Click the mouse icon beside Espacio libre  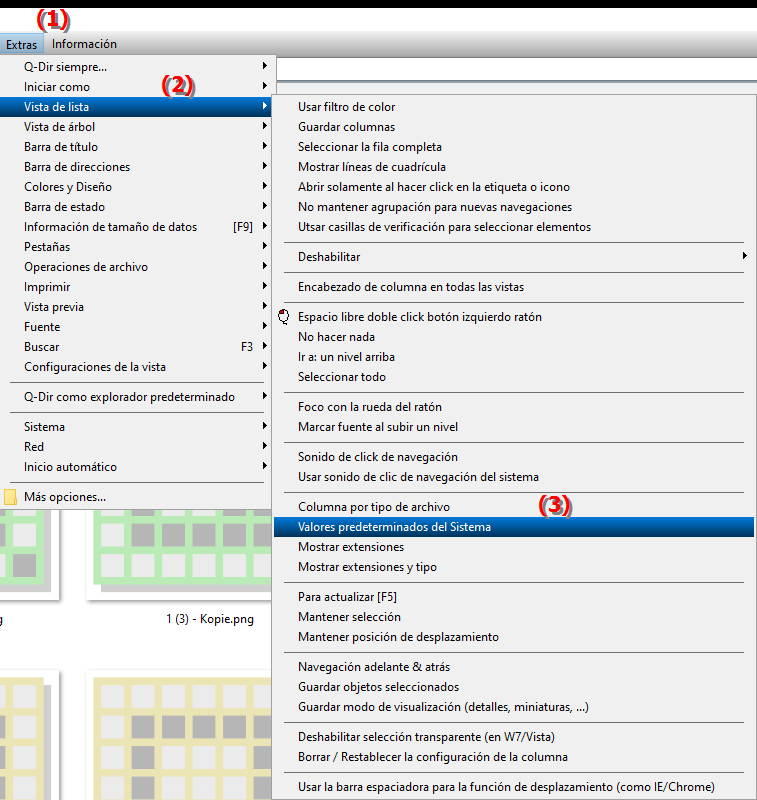[x=283, y=317]
